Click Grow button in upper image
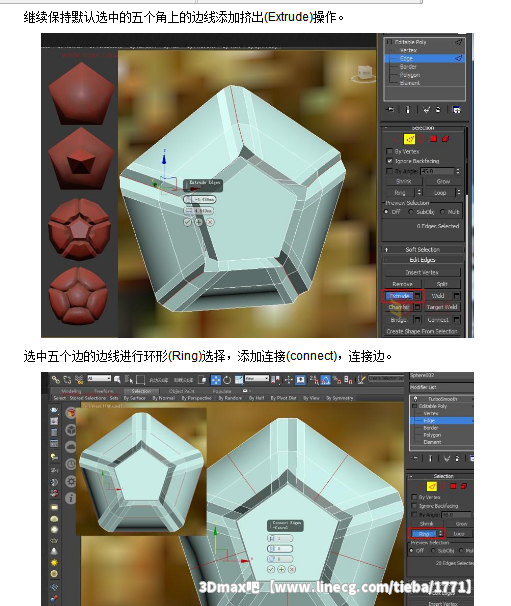Screen dimensions: 511x606 (443, 181)
